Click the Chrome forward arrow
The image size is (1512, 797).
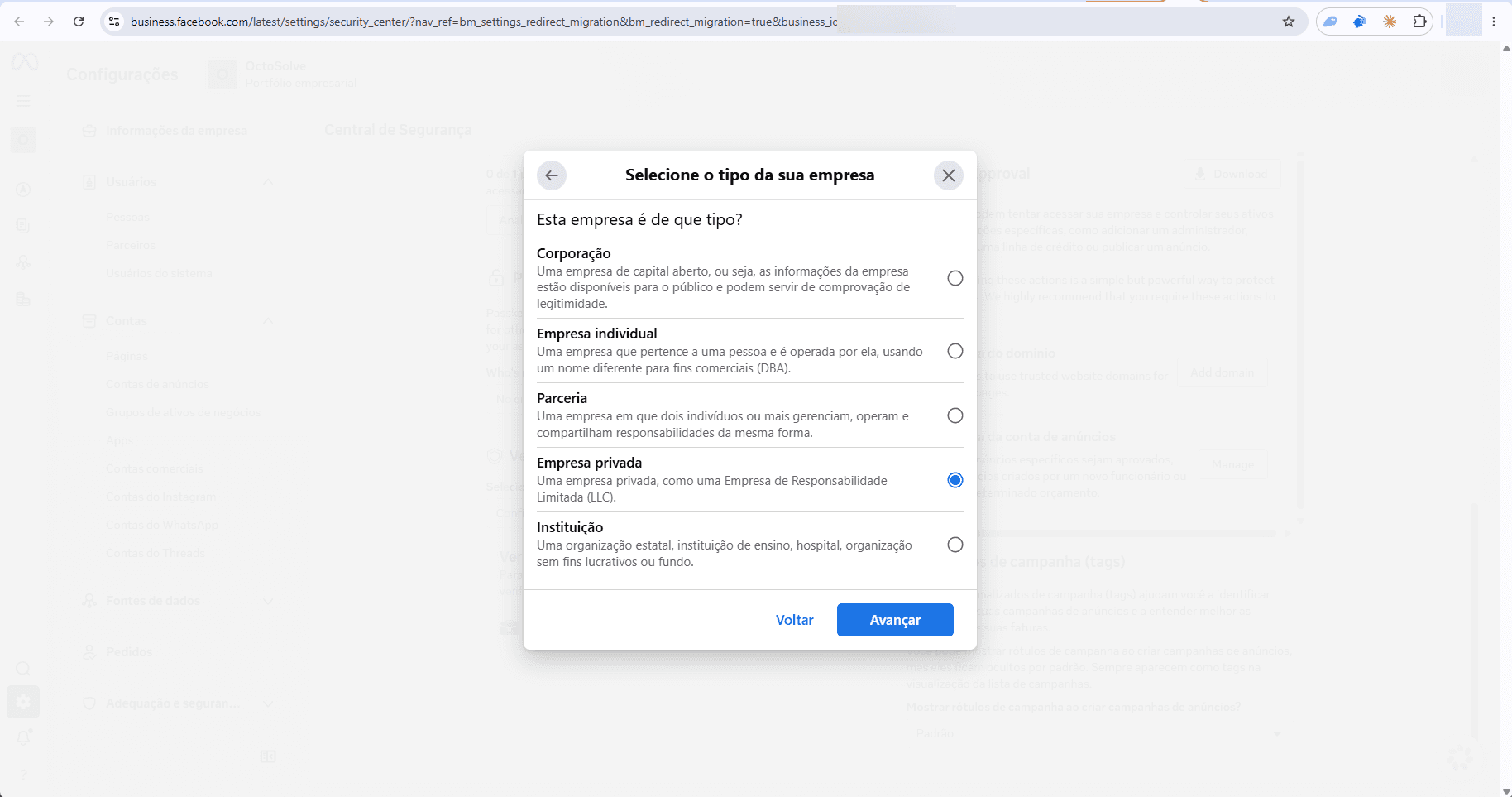(x=49, y=22)
